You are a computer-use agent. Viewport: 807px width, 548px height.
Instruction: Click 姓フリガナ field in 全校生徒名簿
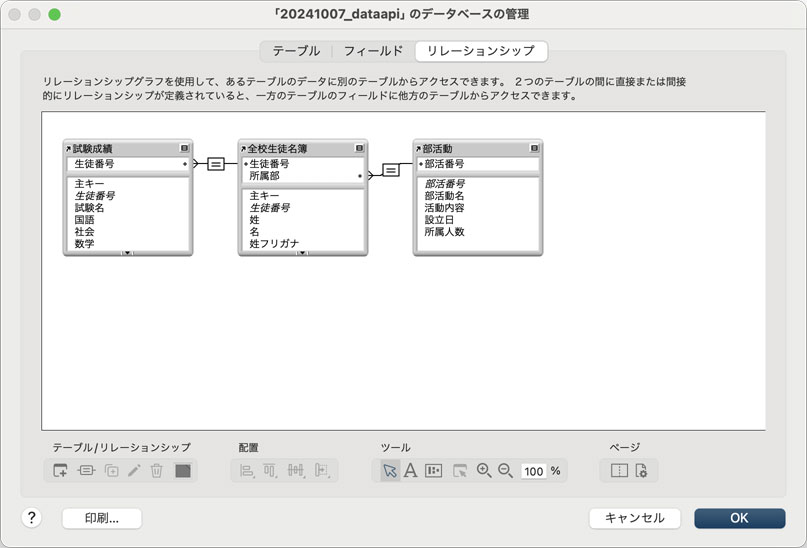(274, 243)
